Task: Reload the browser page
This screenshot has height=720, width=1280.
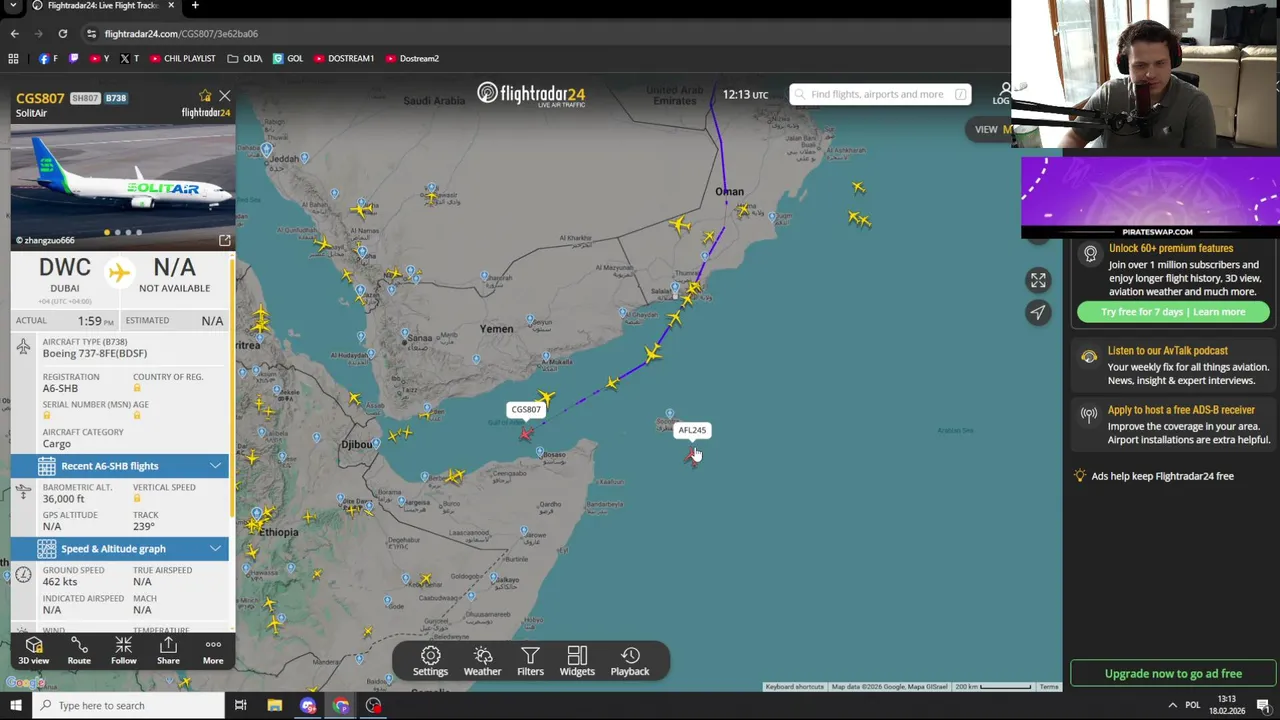Action: tap(62, 33)
